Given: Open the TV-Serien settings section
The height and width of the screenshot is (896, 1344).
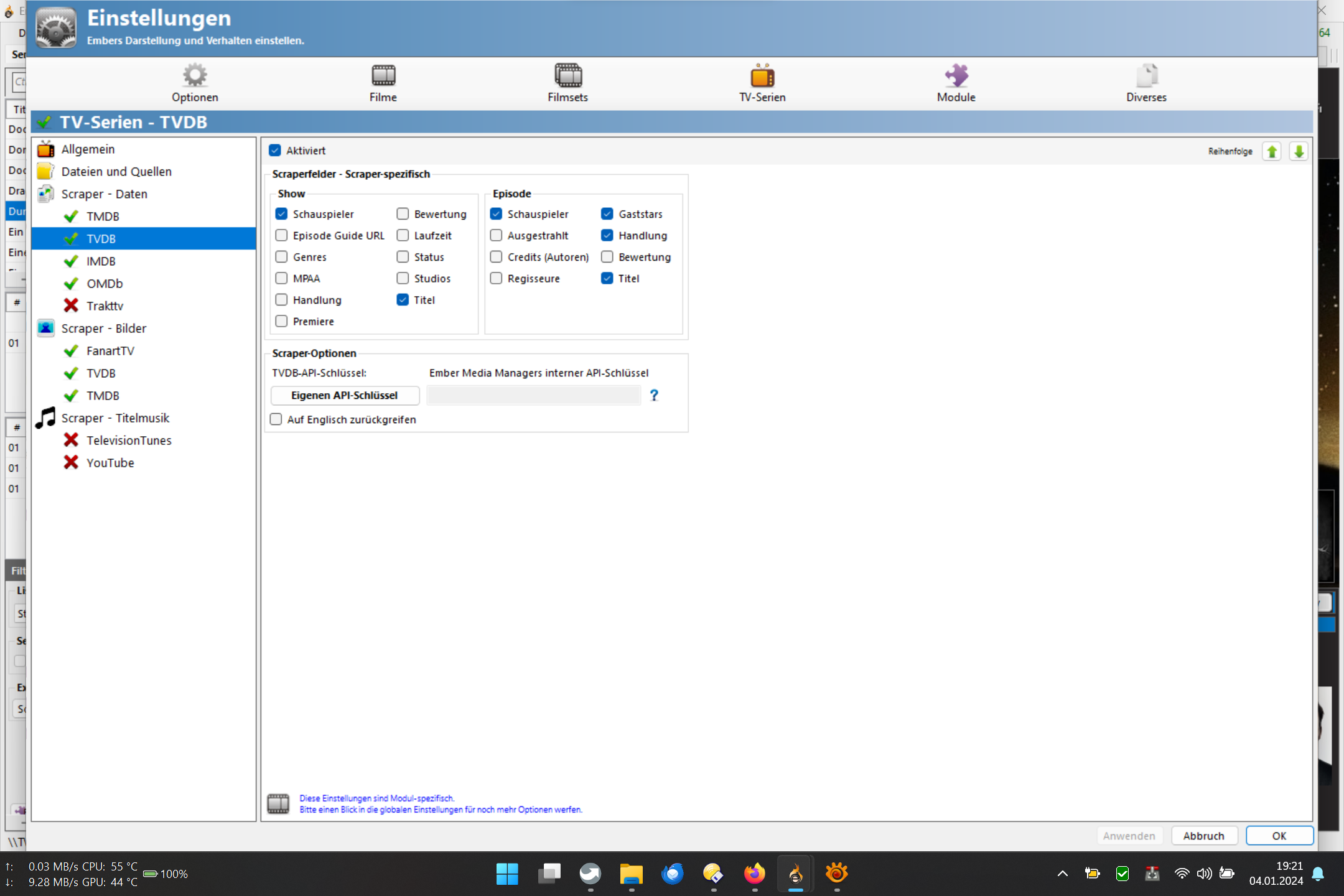Looking at the screenshot, I should 762,83.
